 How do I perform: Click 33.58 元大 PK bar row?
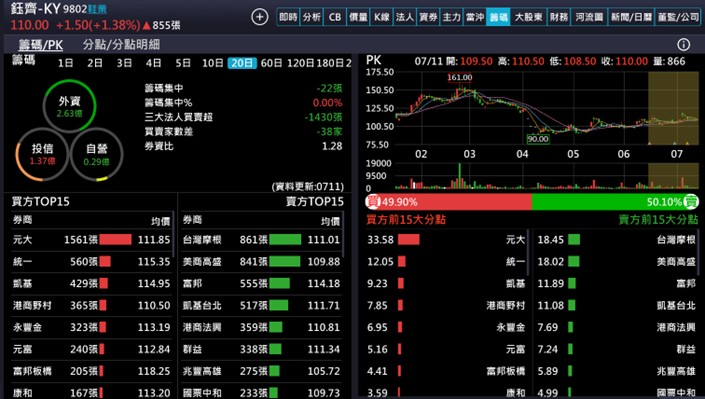[x=446, y=240]
